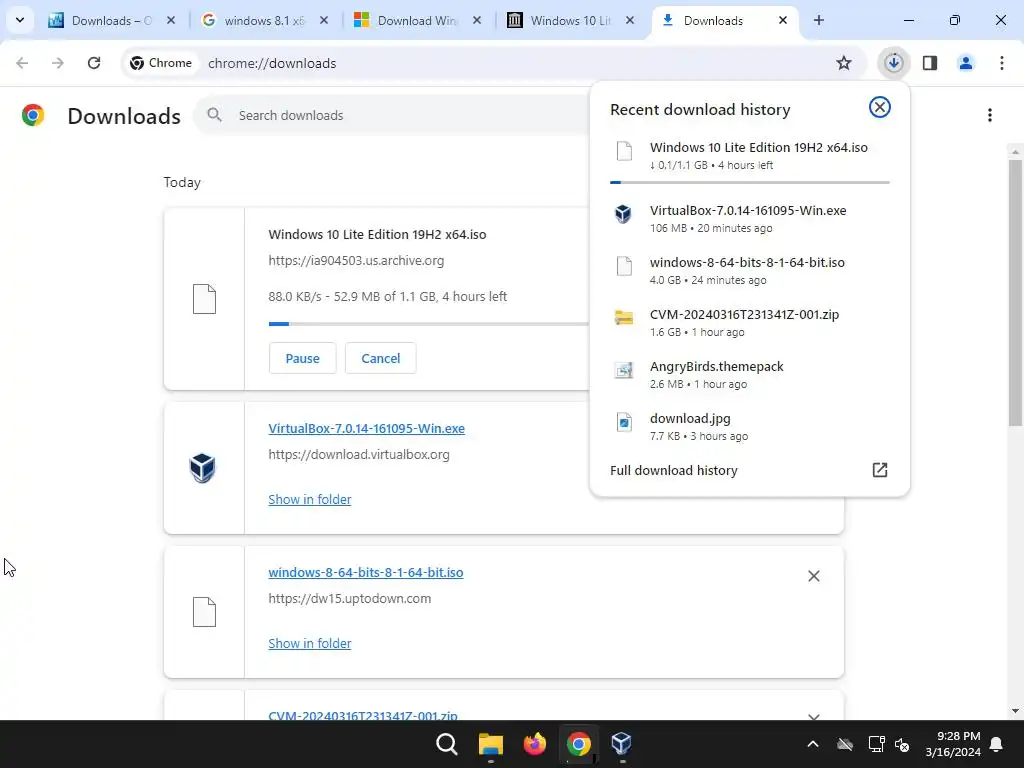The height and width of the screenshot is (768, 1024).
Task: Toggle the downloads toolbar bubble icon
Action: [x=893, y=63]
